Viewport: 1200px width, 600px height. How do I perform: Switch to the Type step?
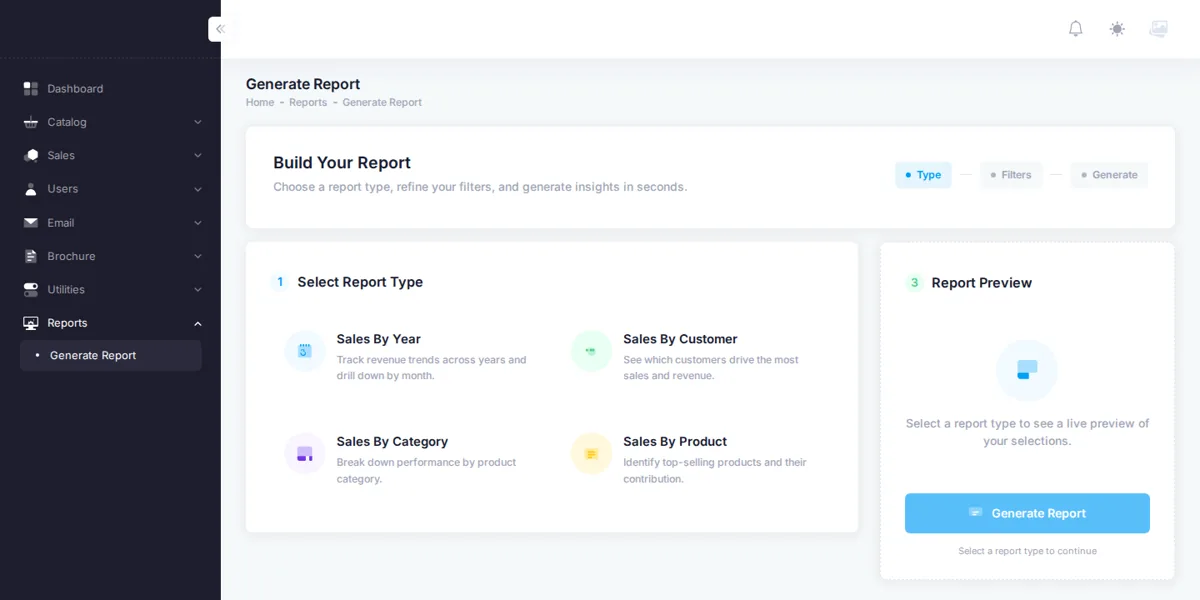point(923,175)
